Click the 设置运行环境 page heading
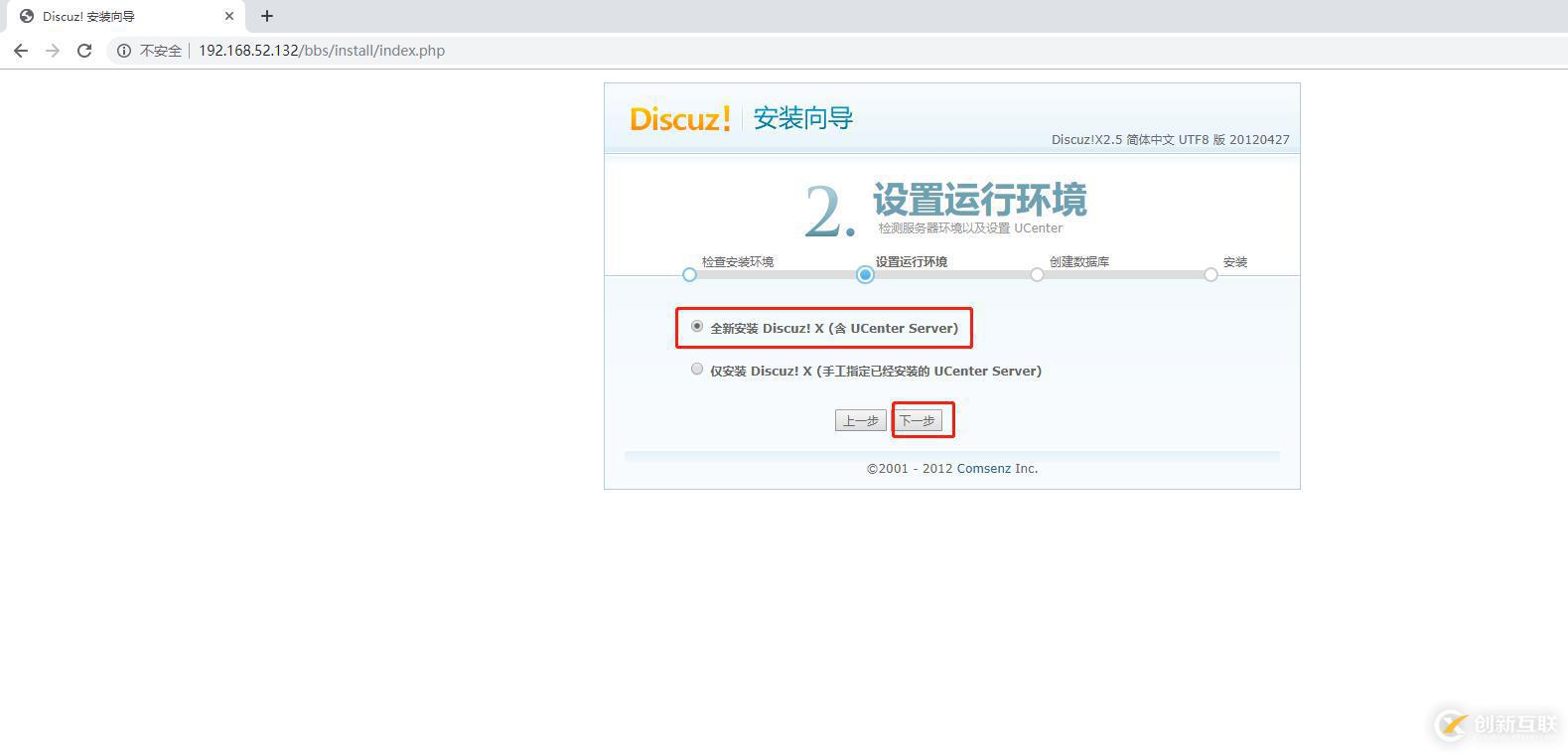The width and height of the screenshot is (1568, 754). coord(980,200)
